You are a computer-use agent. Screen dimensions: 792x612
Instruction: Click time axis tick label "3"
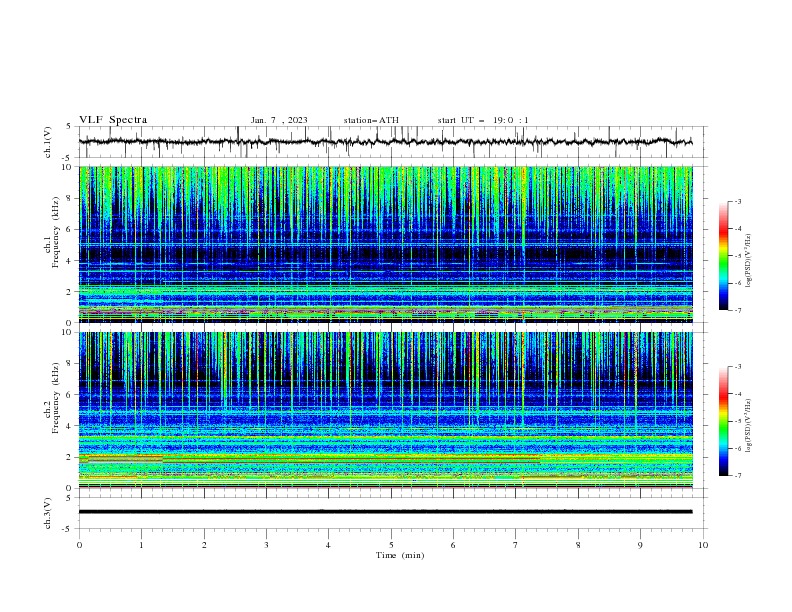[266, 545]
